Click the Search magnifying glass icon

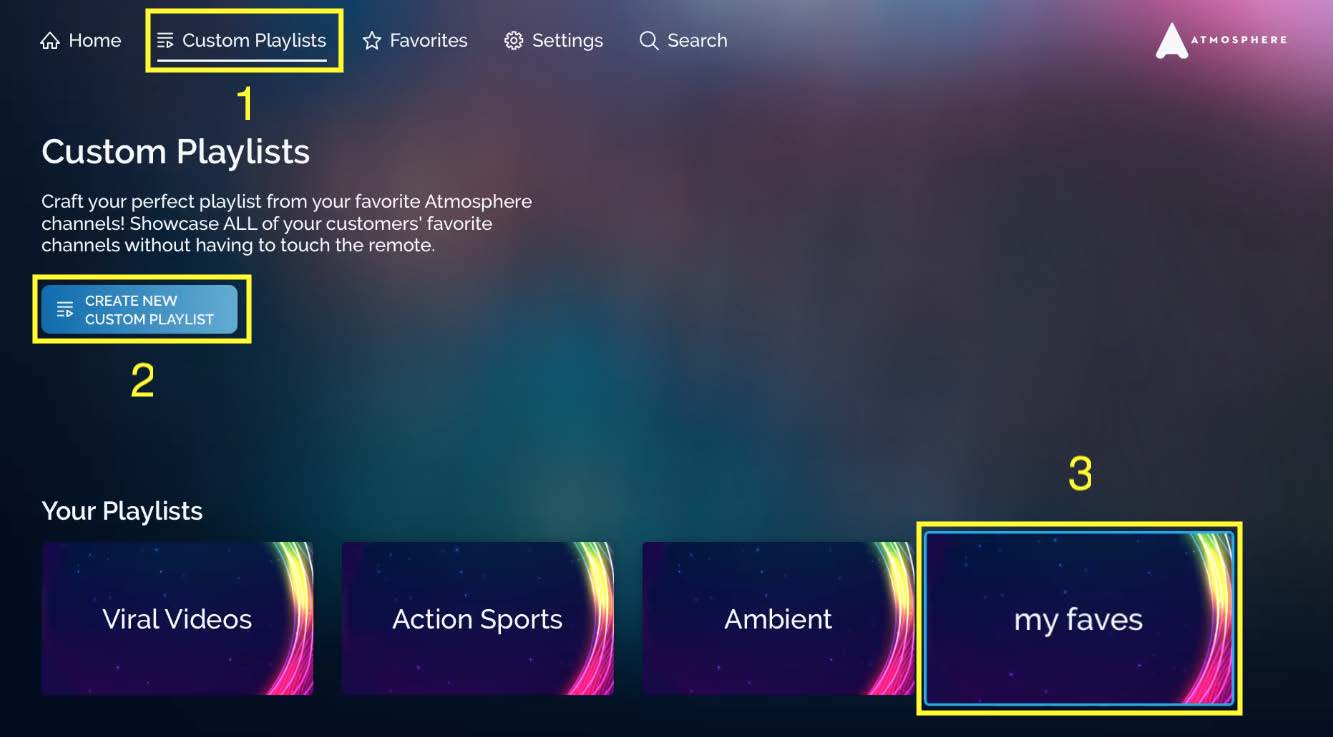[x=649, y=41]
